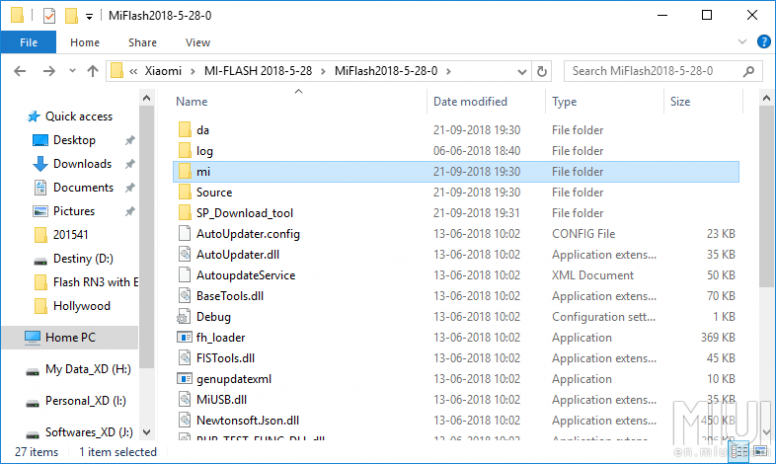Image resolution: width=776 pixels, height=464 pixels.
Task: Open Destiny (D:) drive in the sidebar
Action: tap(83, 259)
